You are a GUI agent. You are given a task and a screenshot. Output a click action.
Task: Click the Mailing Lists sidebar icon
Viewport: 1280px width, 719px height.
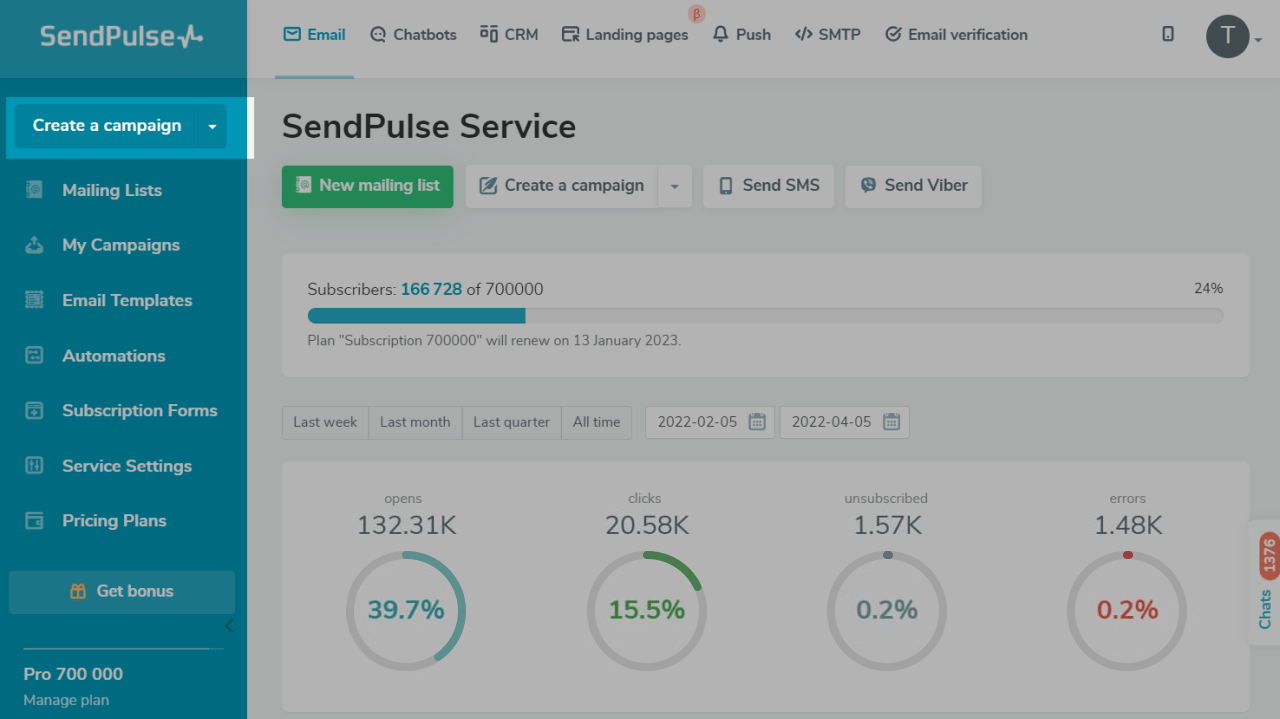click(34, 190)
